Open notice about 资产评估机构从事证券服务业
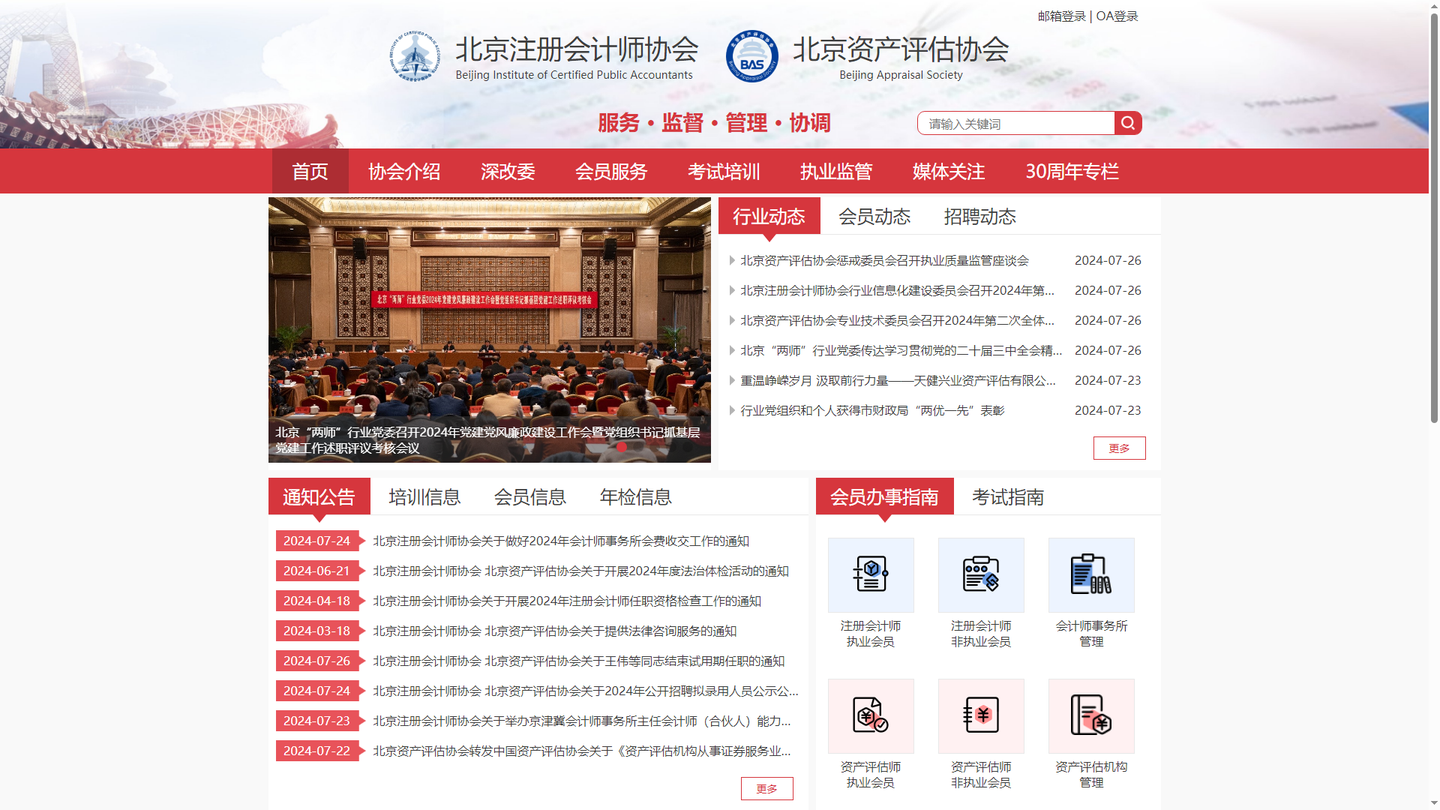 [582, 751]
